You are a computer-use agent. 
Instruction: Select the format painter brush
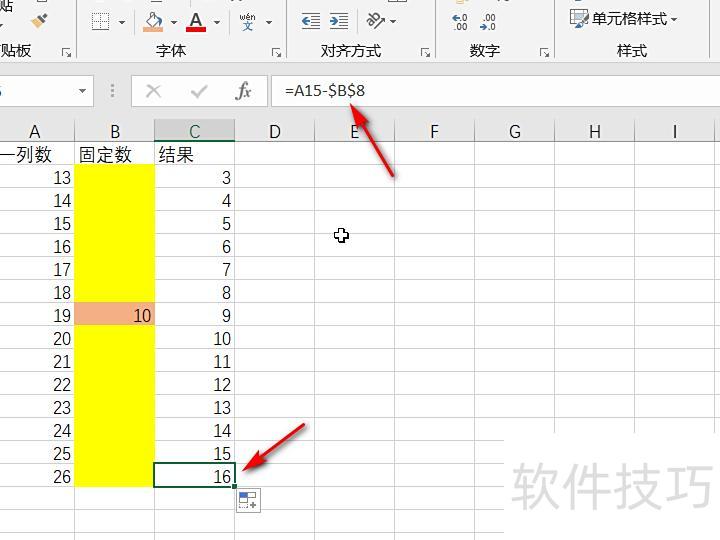[x=39, y=21]
